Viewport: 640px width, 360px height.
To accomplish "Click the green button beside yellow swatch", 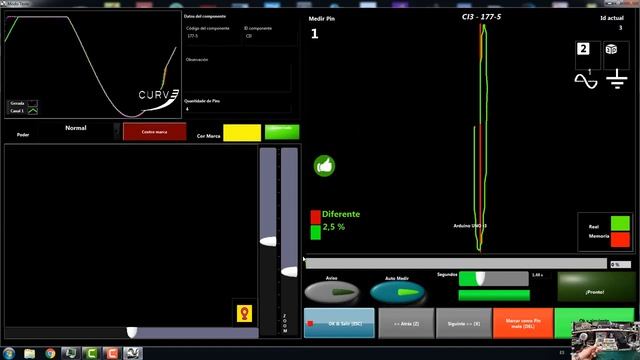I will pyautogui.click(x=282, y=132).
